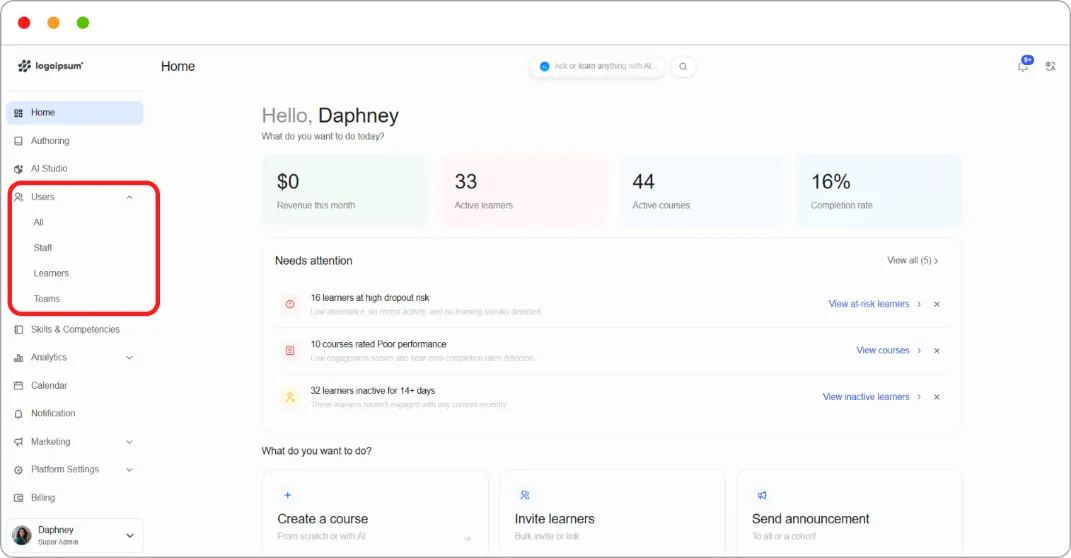Click the language translate icon
1071x558 pixels.
coord(1051,66)
